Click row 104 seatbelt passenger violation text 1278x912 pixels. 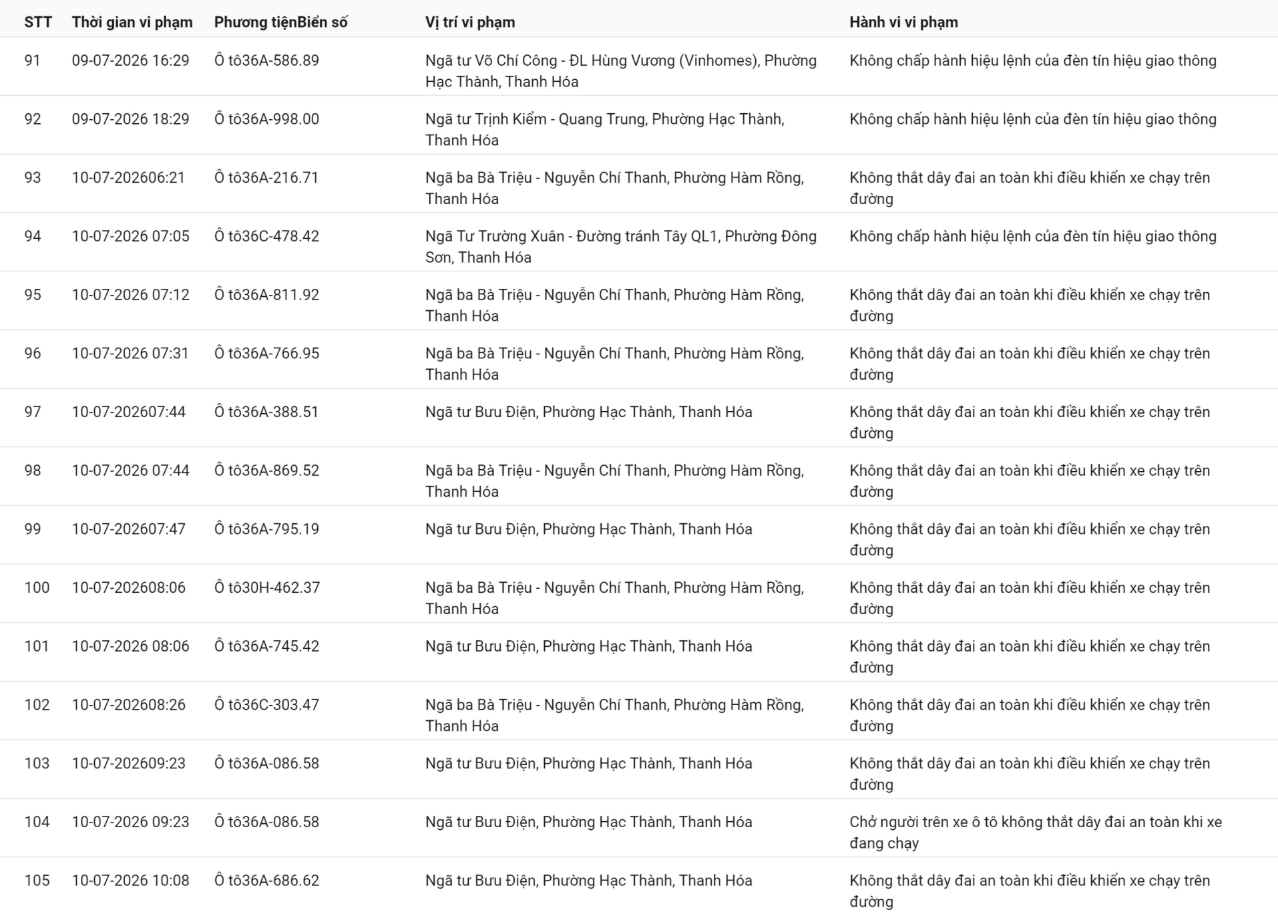point(1035,833)
